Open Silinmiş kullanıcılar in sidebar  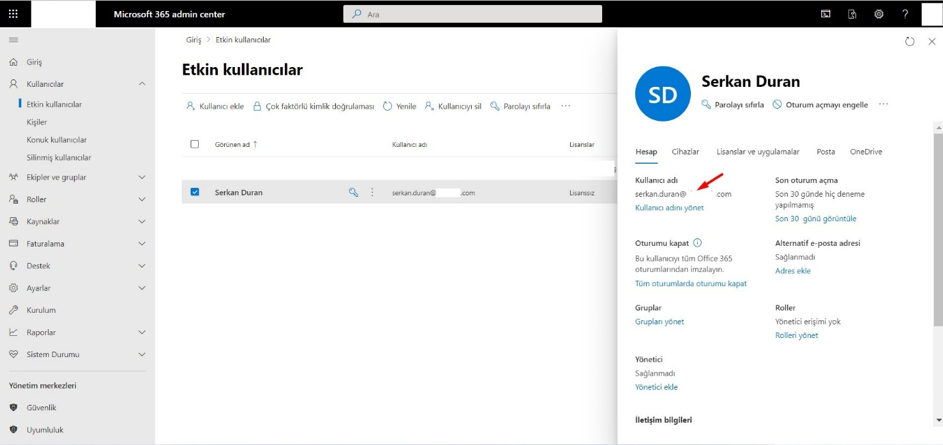coord(59,158)
